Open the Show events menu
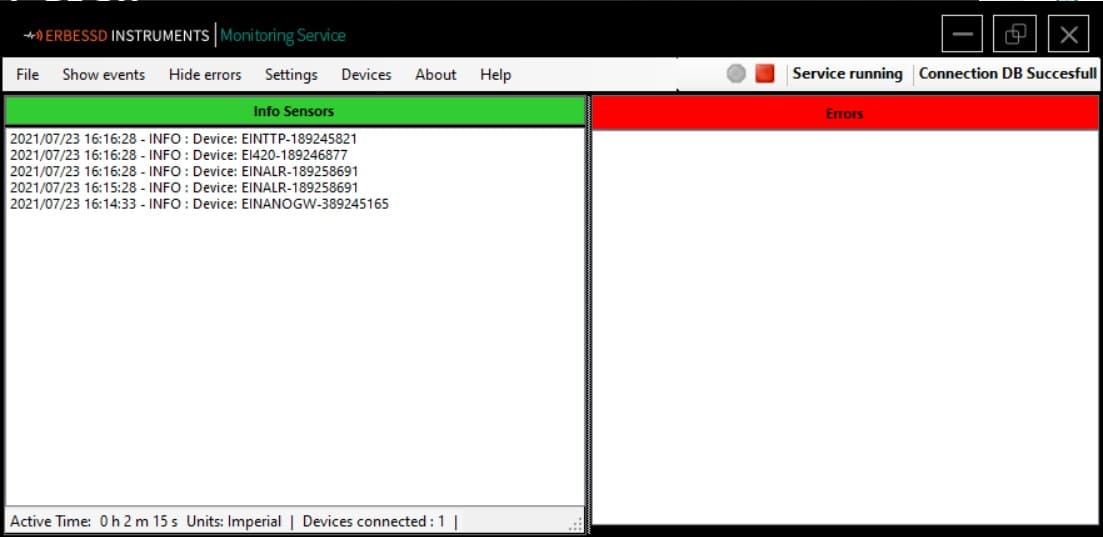This screenshot has width=1103, height=537. [103, 75]
